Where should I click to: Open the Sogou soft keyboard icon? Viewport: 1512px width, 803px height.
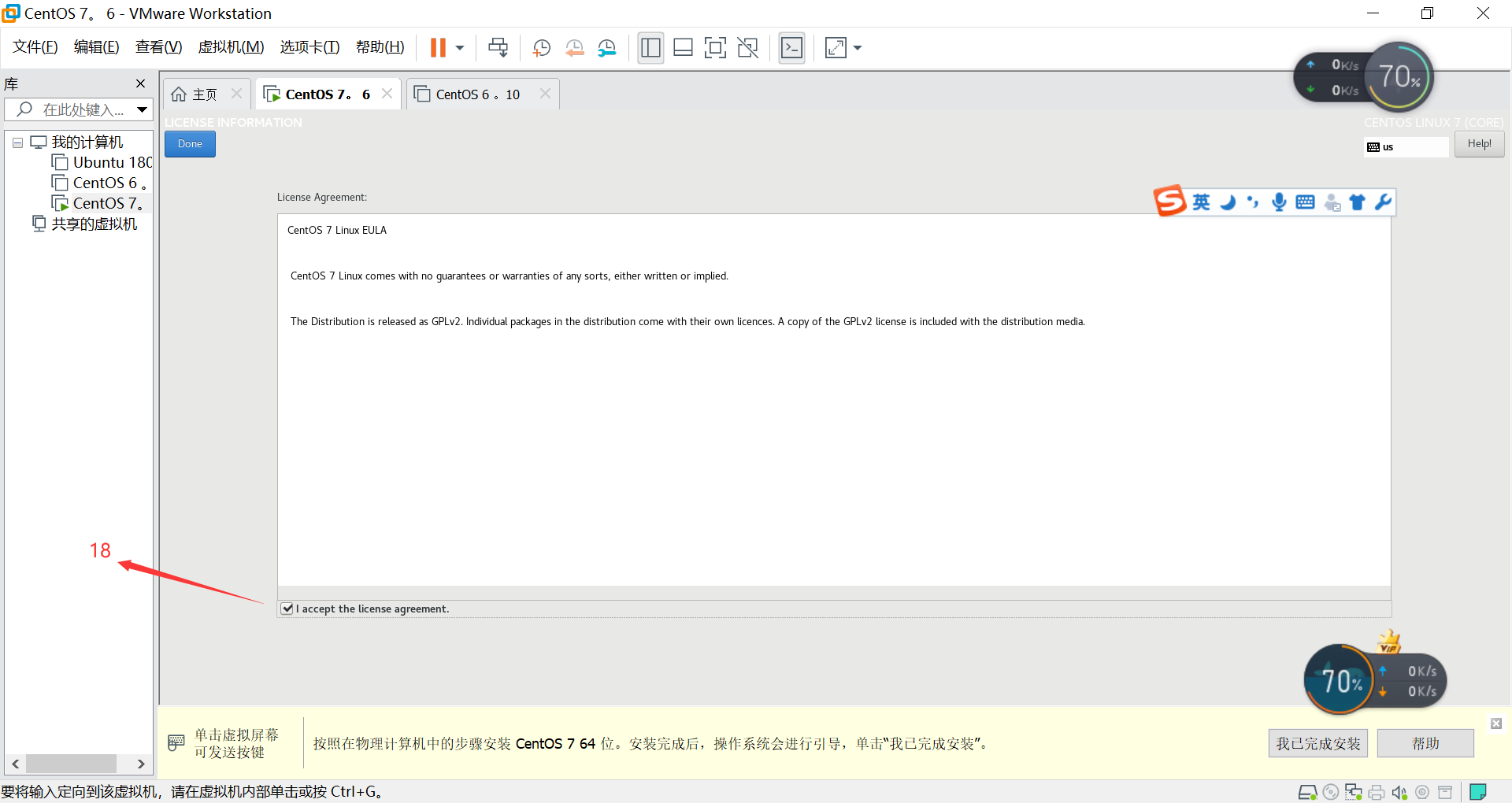1305,202
